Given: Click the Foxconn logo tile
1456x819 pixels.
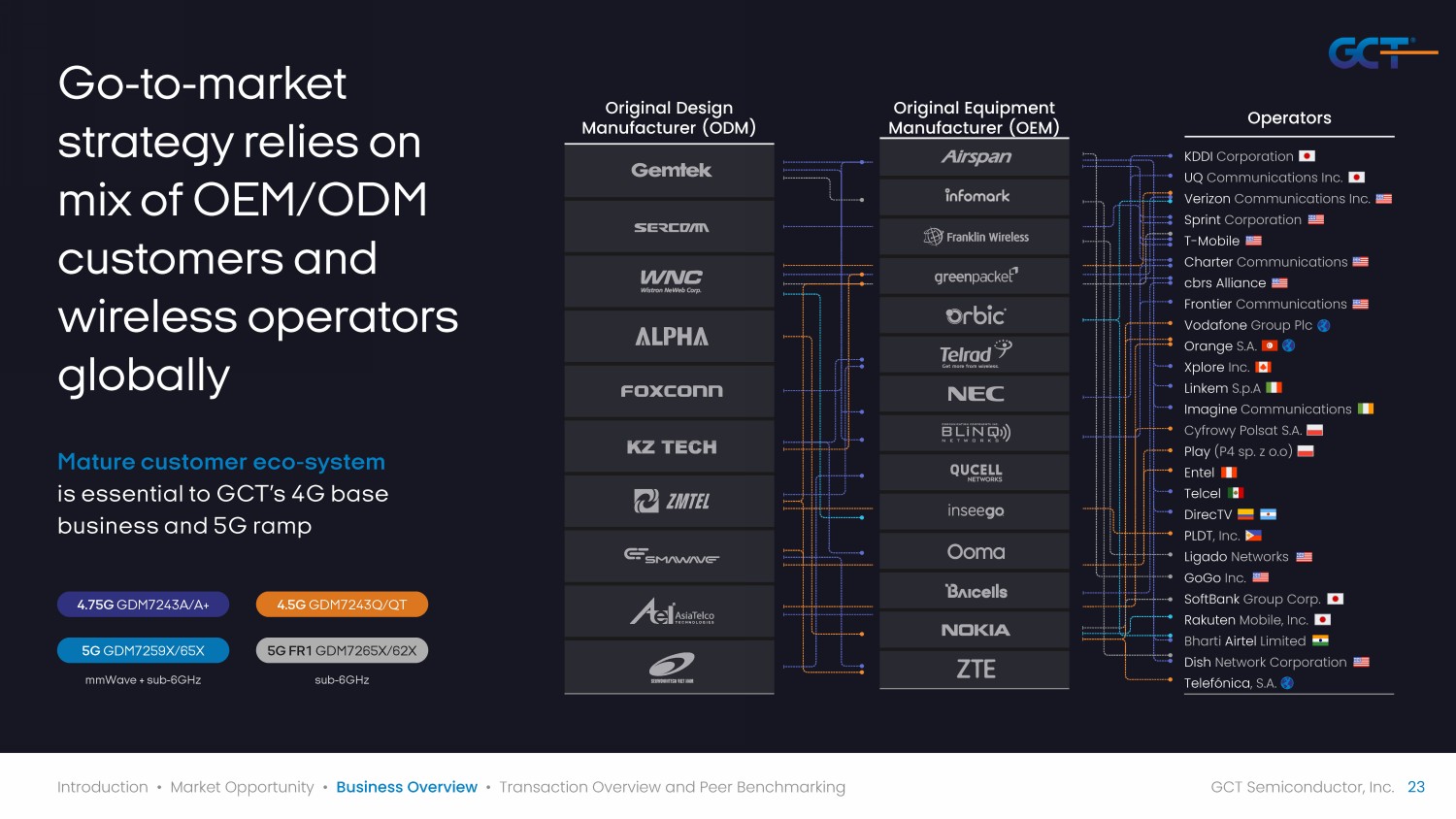Looking at the screenshot, I should click(670, 391).
